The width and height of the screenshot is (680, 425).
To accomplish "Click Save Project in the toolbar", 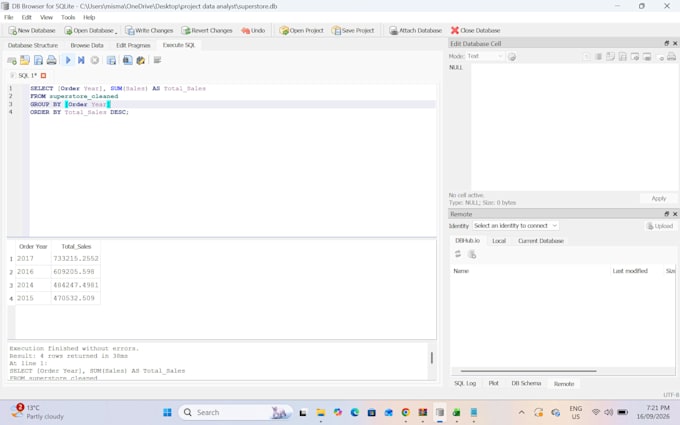I will click(353, 30).
